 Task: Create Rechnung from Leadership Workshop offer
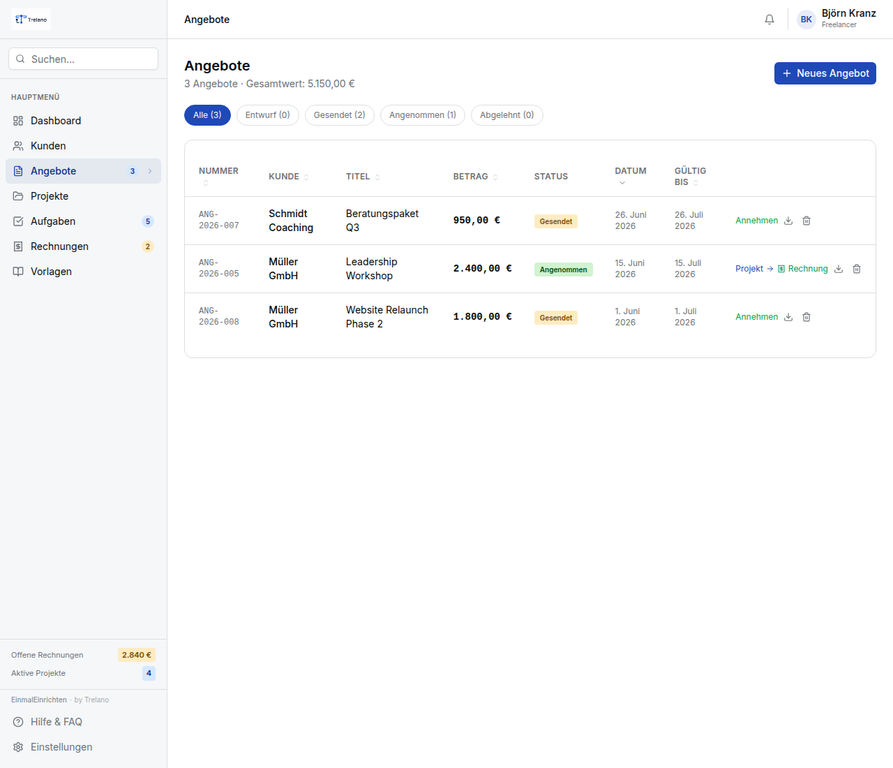(802, 269)
